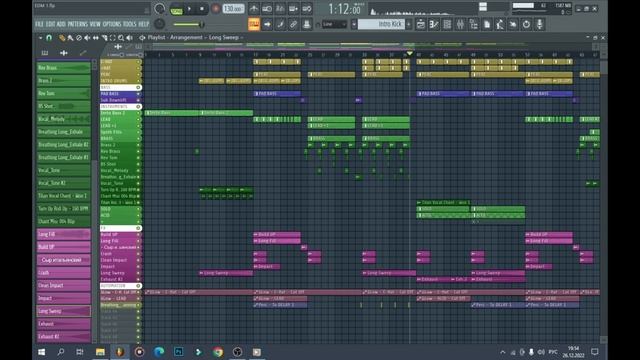Click the main volume knob at top
Viewport: 640px width, 360px height.
pos(160,9)
